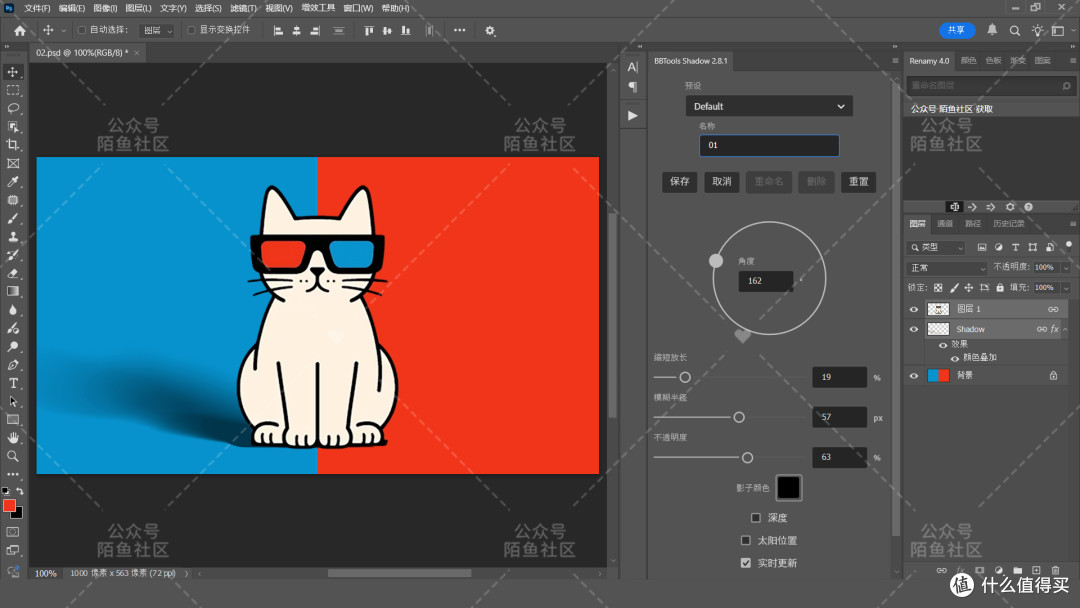1080x608 pixels.
Task: Click the 重命名 button
Action: [x=769, y=182]
